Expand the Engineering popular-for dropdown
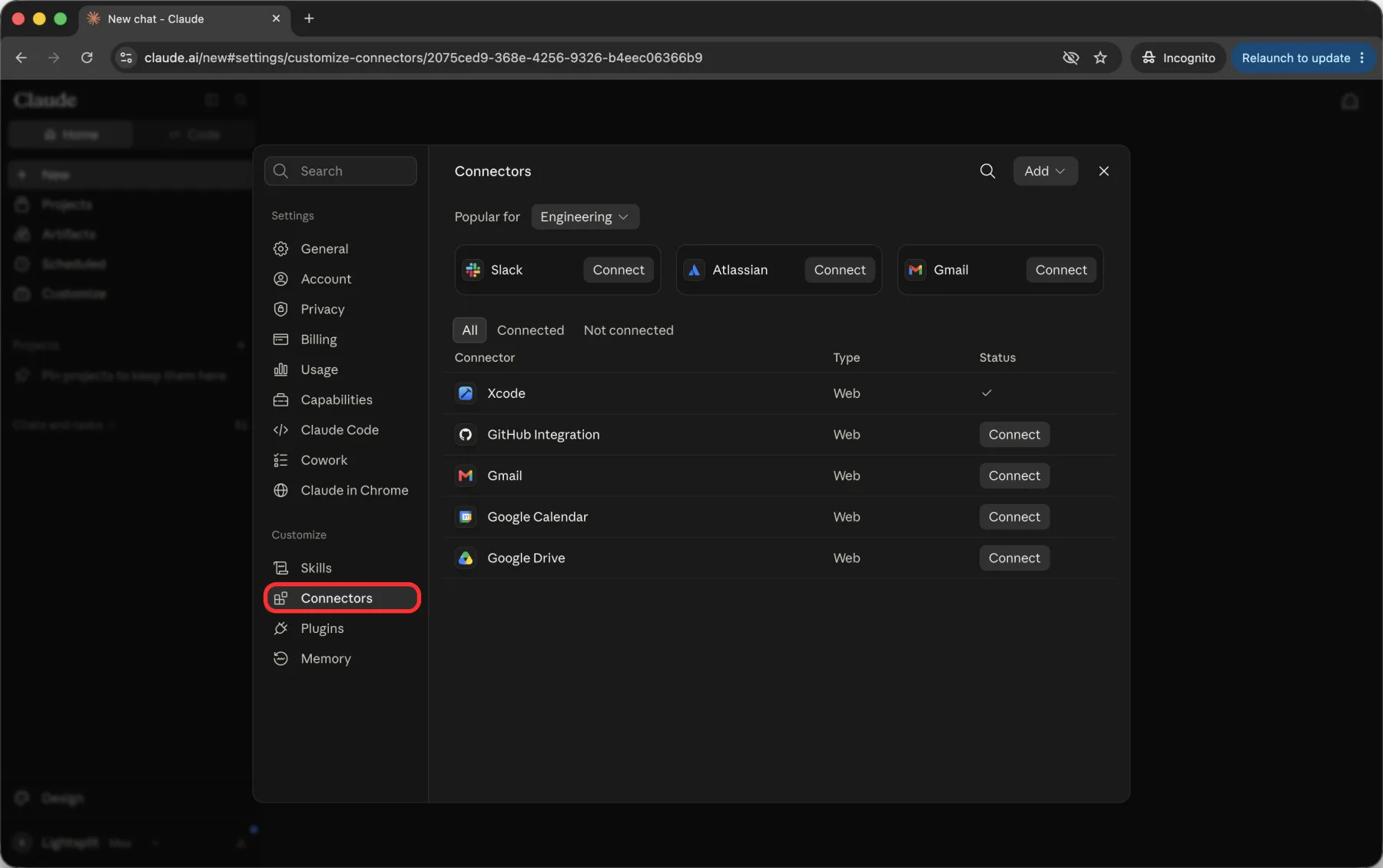1383x868 pixels. (x=585, y=217)
